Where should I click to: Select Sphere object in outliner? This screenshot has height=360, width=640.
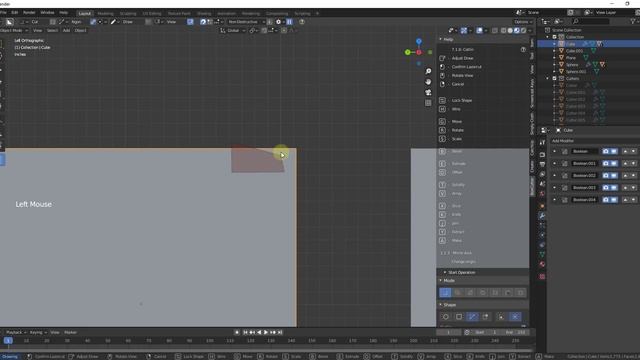571,64
